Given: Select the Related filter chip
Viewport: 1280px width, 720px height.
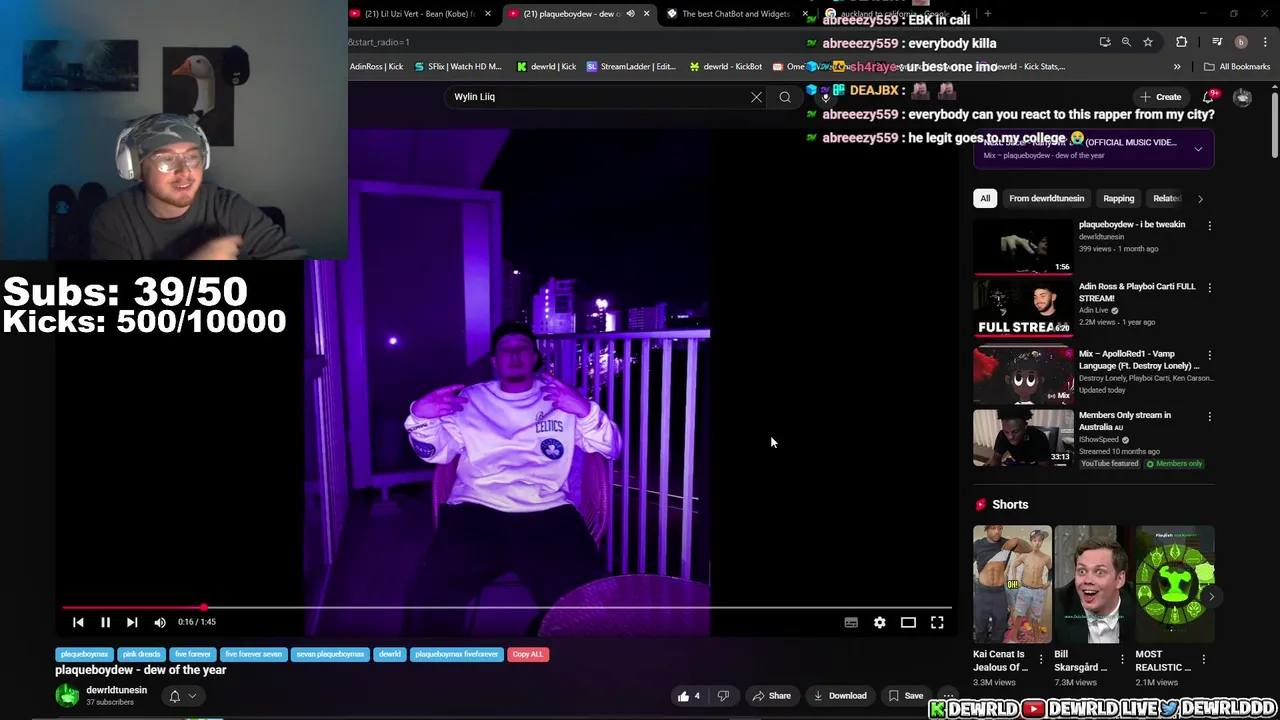Looking at the screenshot, I should (x=1165, y=198).
